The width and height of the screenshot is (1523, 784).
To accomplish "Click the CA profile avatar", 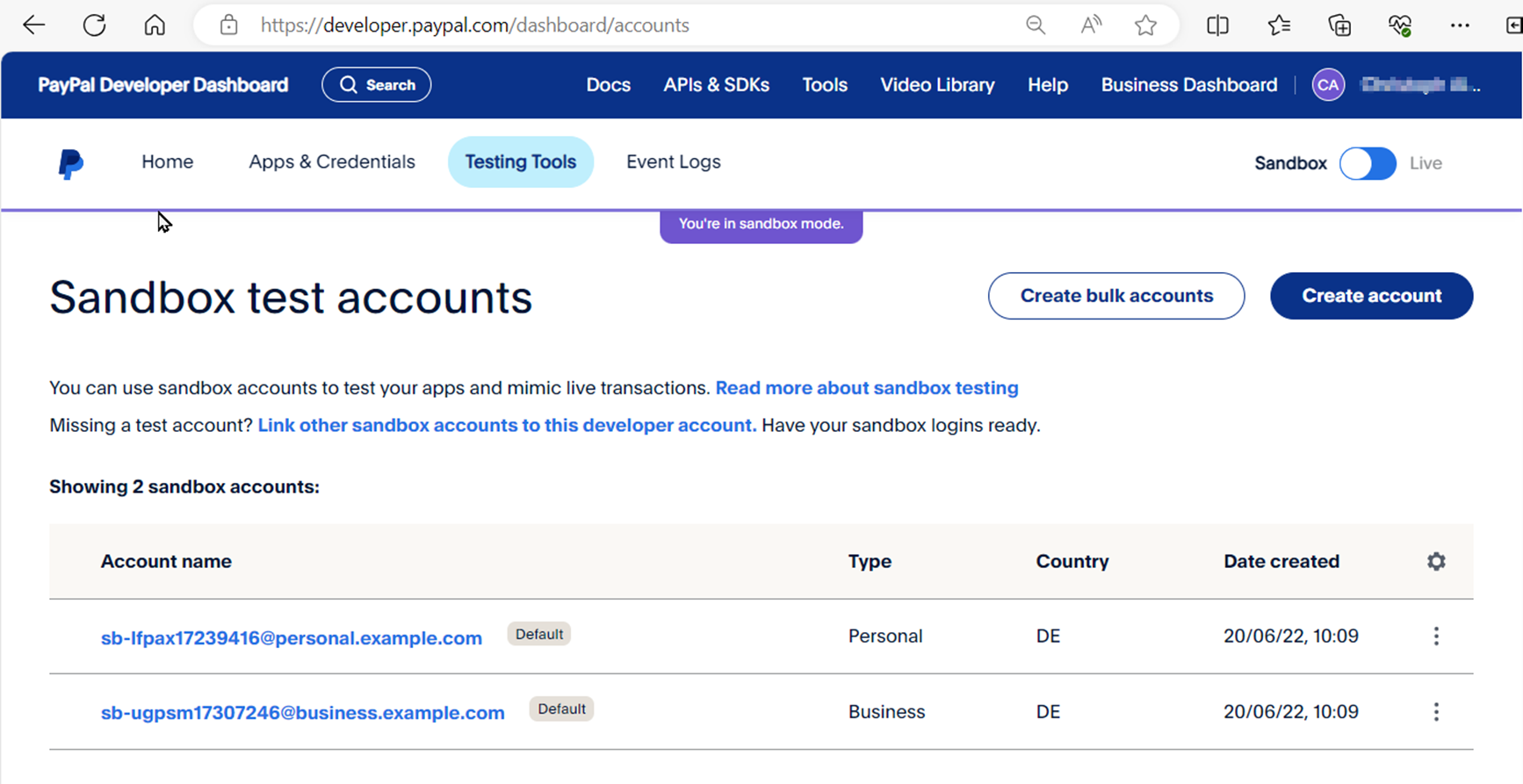I will [1328, 85].
